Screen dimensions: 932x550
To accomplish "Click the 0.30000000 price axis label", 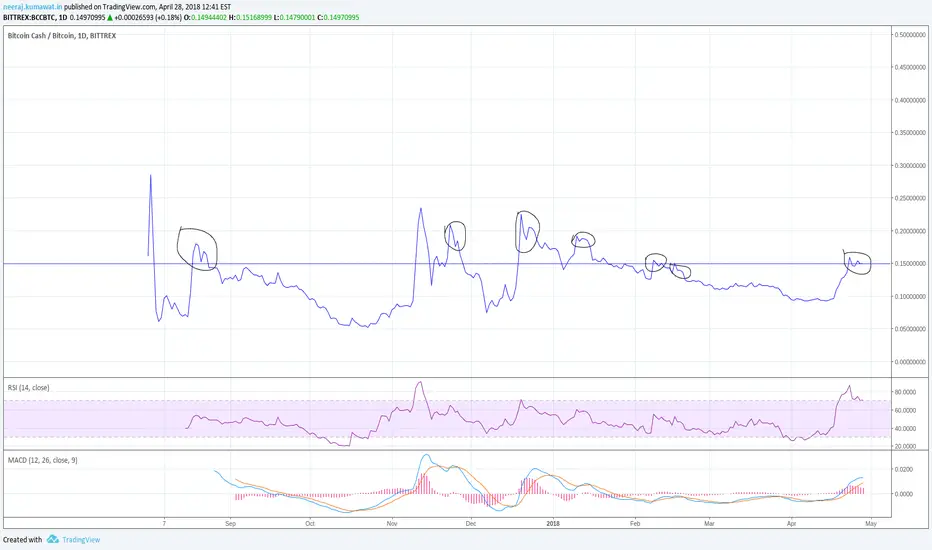I will (x=911, y=165).
